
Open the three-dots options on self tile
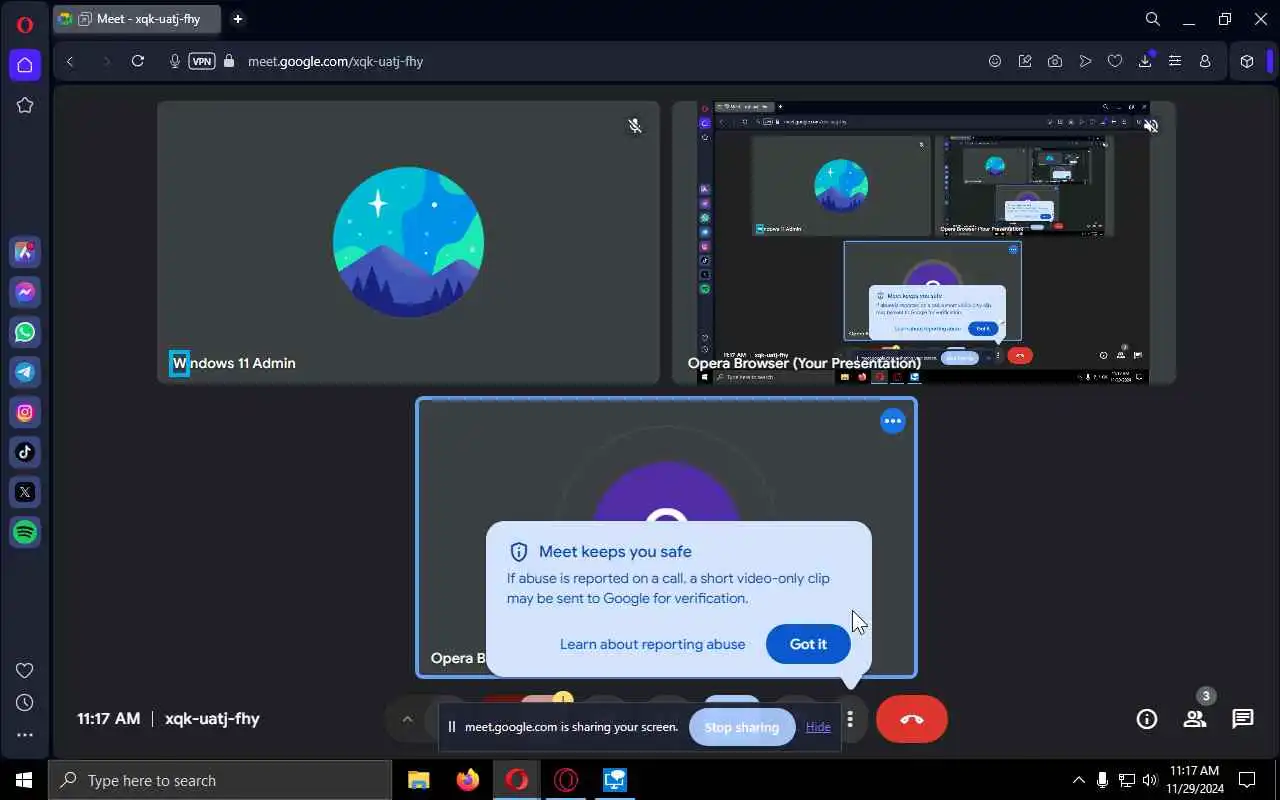(892, 421)
